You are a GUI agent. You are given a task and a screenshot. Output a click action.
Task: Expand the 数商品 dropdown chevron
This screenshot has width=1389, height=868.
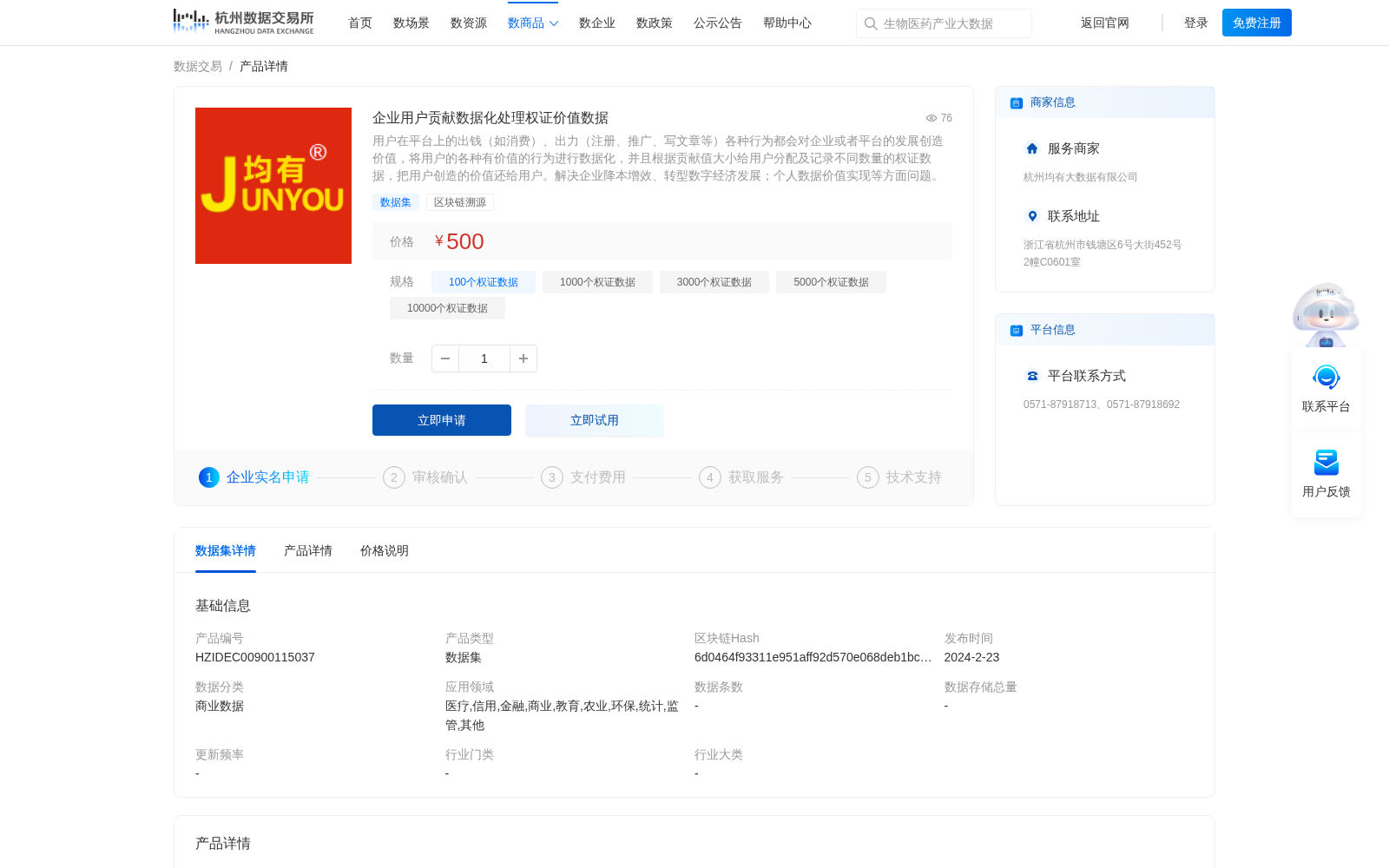554,23
